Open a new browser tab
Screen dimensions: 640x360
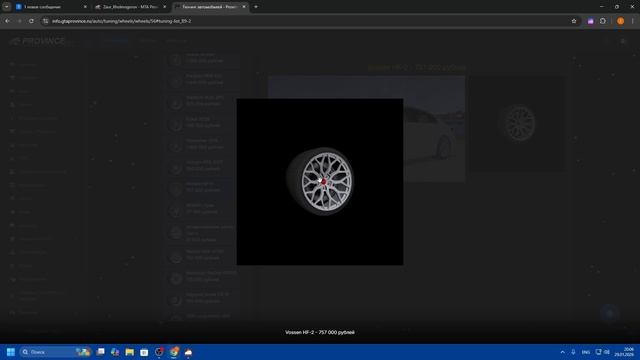point(256,7)
